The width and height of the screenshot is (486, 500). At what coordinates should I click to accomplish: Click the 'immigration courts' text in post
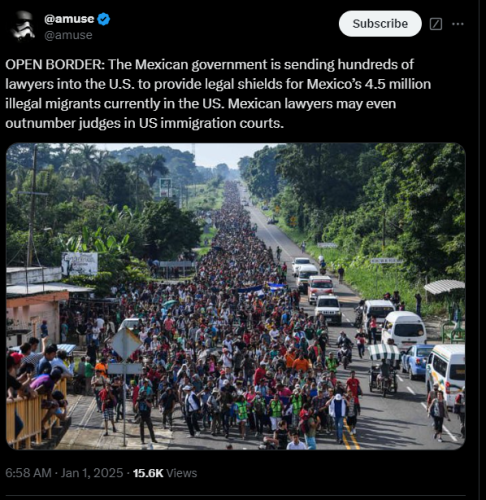tap(222, 123)
